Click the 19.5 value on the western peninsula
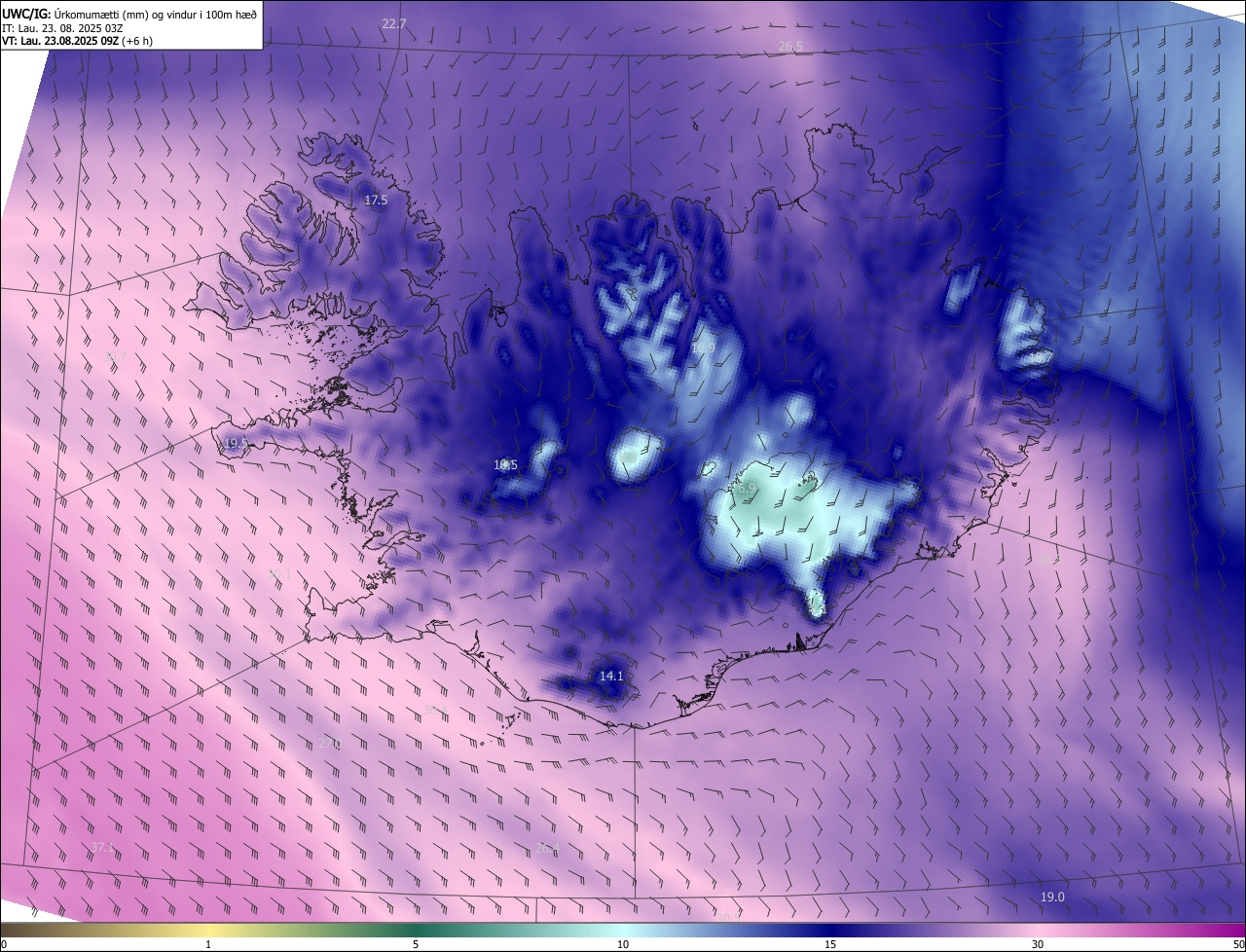 pos(236,444)
